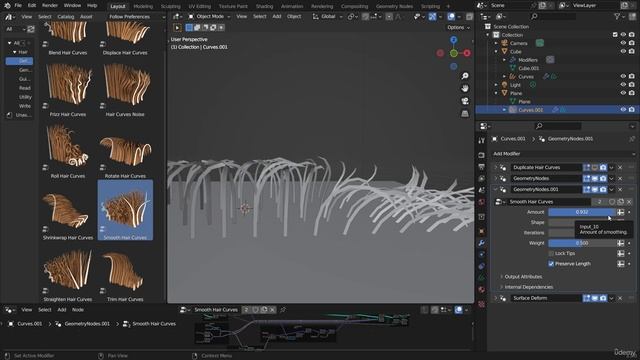Click the pan hand icon in viewport
640x360 pixels.
465,88
